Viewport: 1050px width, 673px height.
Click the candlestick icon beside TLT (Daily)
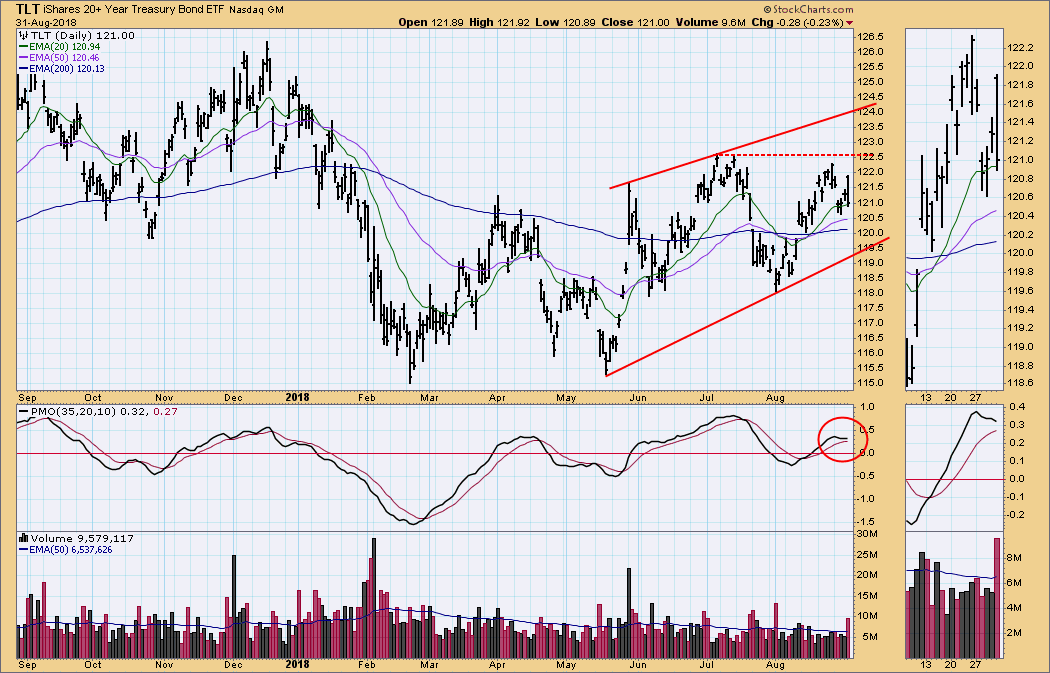(x=23, y=35)
